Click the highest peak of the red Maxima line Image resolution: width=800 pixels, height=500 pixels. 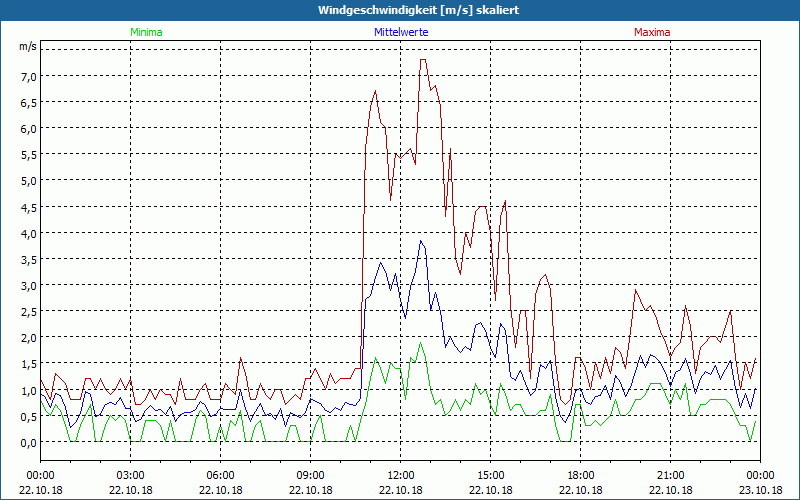pos(423,60)
